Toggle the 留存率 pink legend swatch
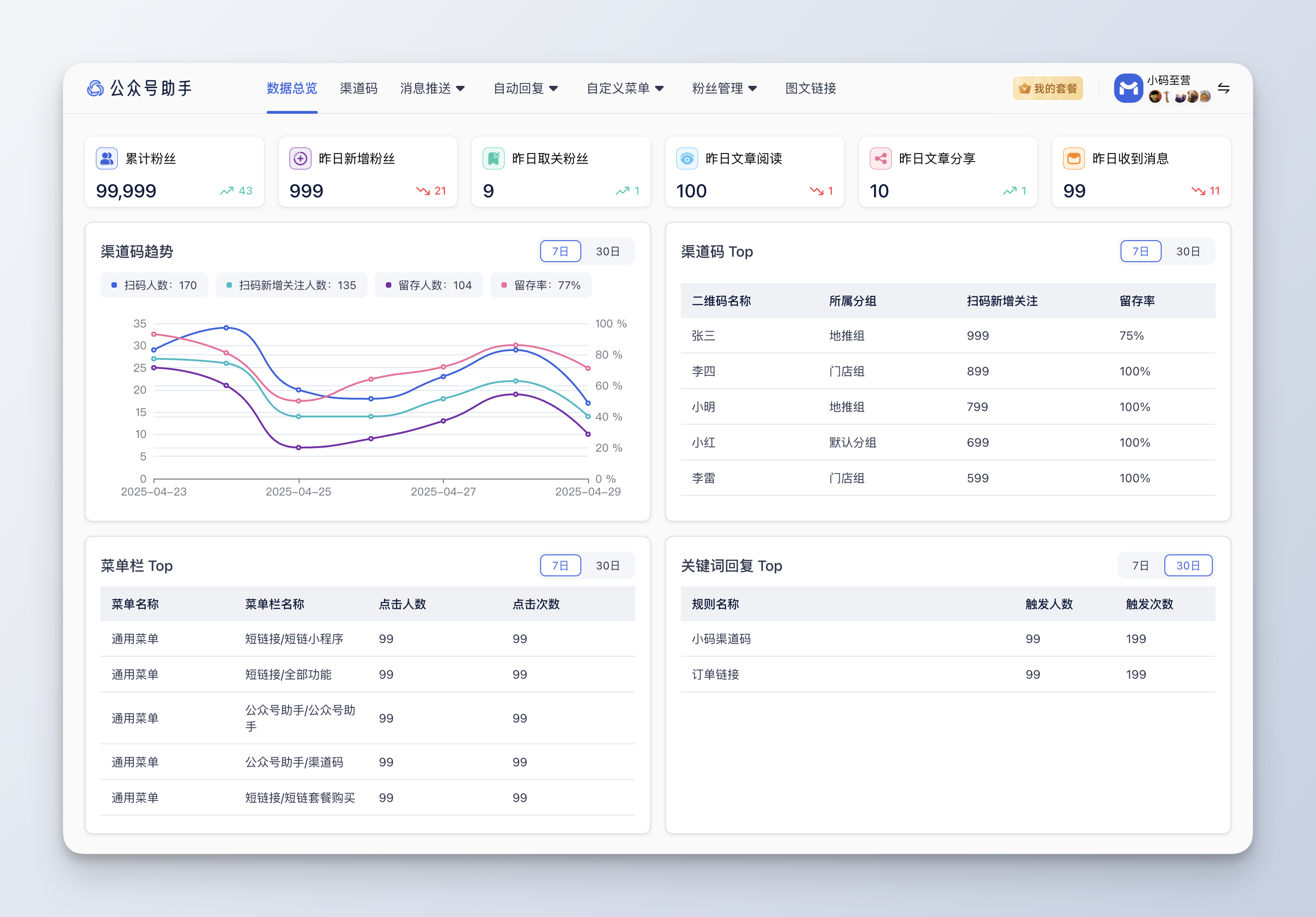Image resolution: width=1316 pixels, height=917 pixels. point(505,285)
